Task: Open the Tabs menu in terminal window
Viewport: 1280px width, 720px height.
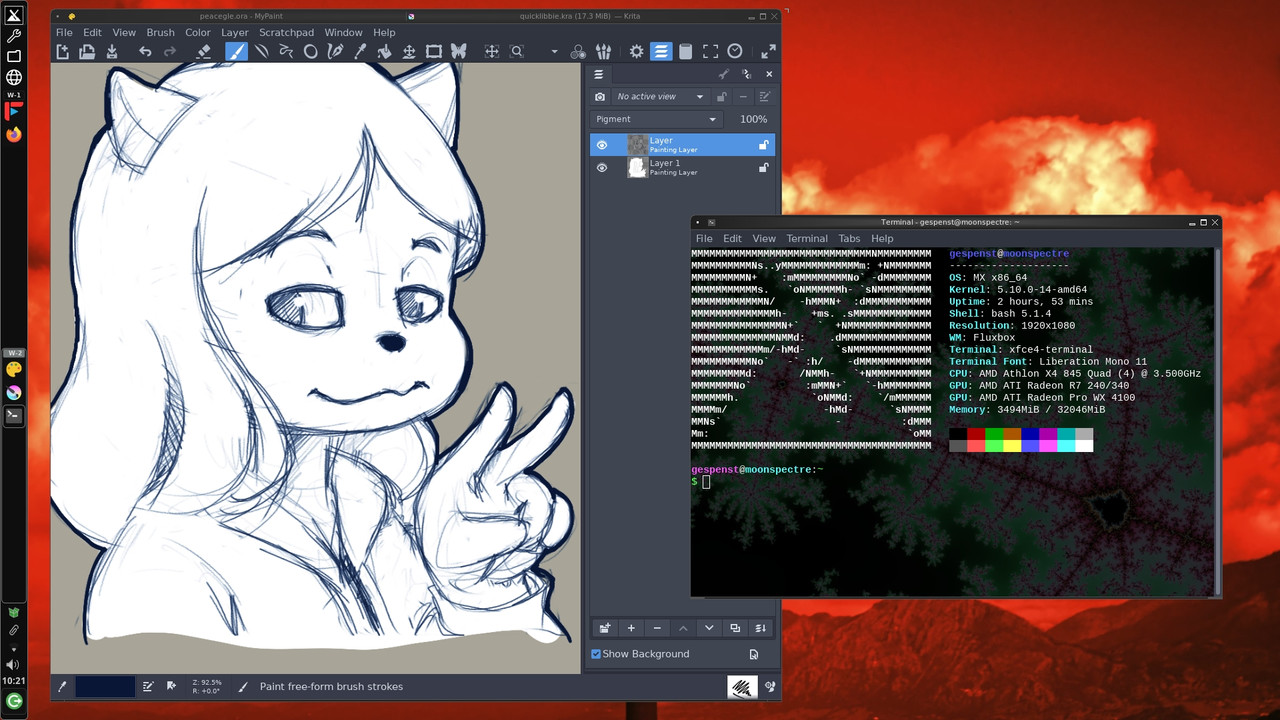Action: click(x=849, y=238)
